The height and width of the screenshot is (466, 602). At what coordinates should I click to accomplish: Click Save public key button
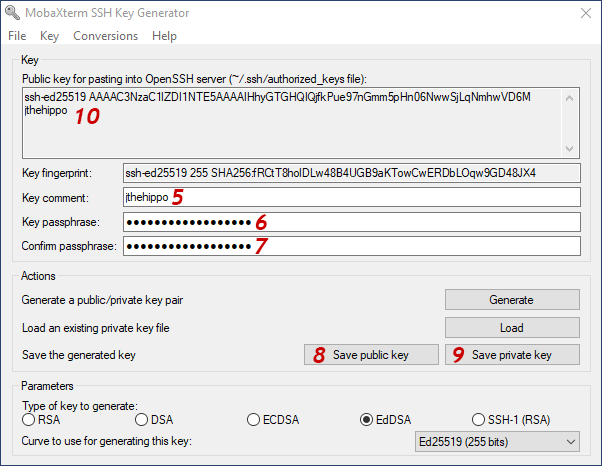pyautogui.click(x=371, y=355)
